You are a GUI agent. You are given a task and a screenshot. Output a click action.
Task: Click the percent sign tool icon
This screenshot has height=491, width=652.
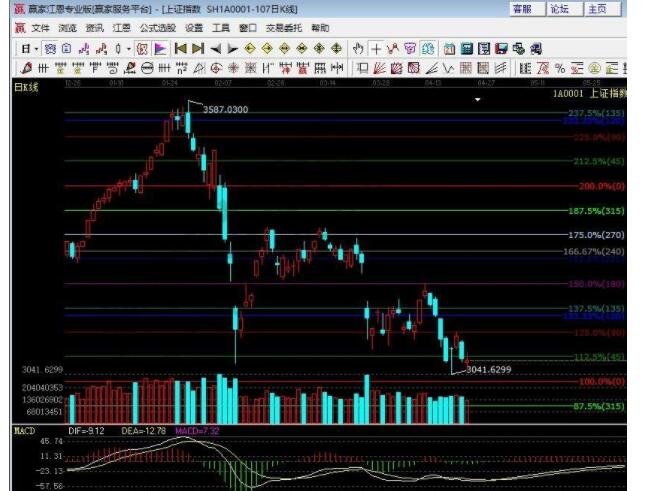[x=560, y=68]
